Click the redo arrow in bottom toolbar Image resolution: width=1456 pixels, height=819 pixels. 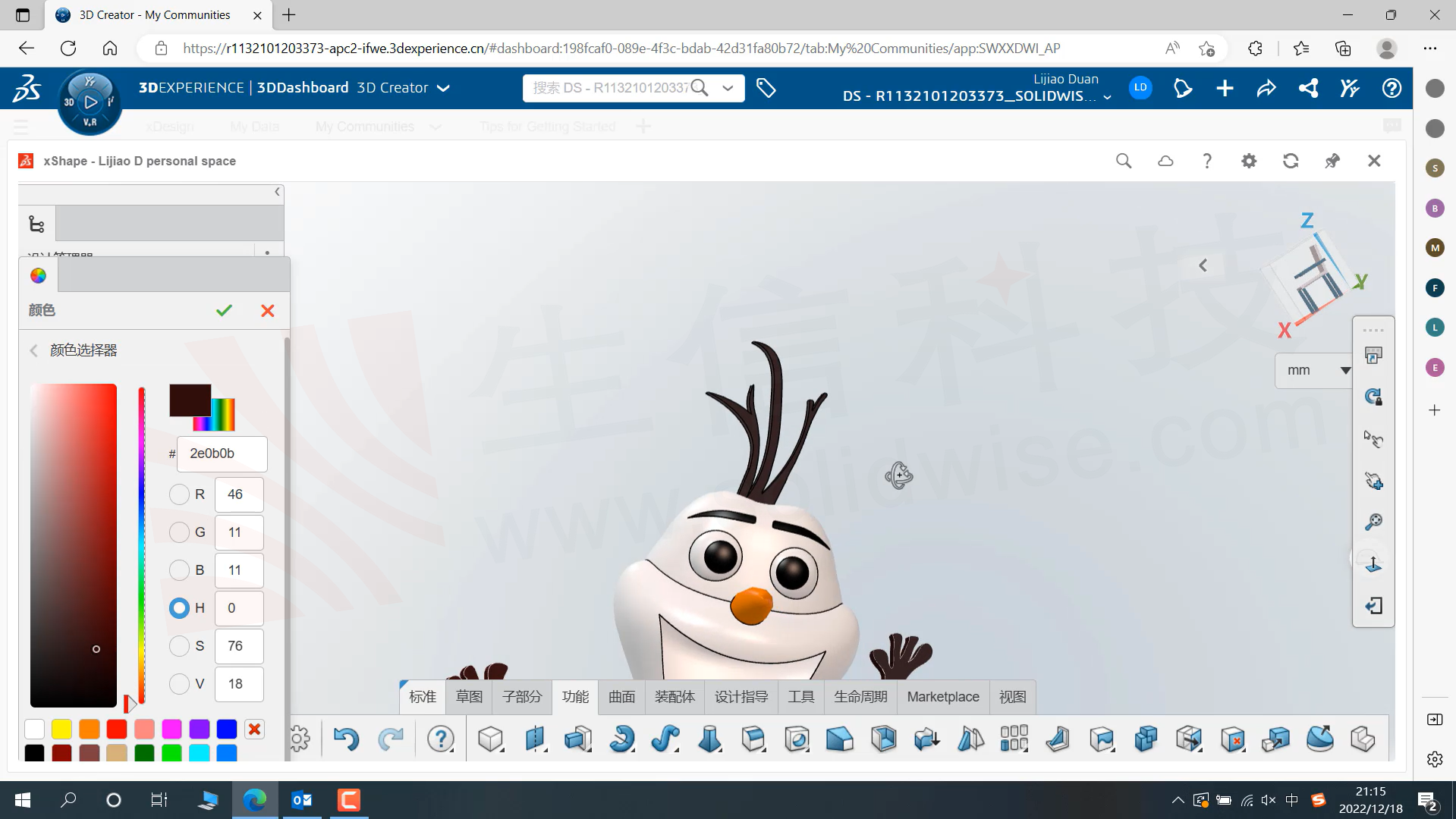tap(391, 739)
